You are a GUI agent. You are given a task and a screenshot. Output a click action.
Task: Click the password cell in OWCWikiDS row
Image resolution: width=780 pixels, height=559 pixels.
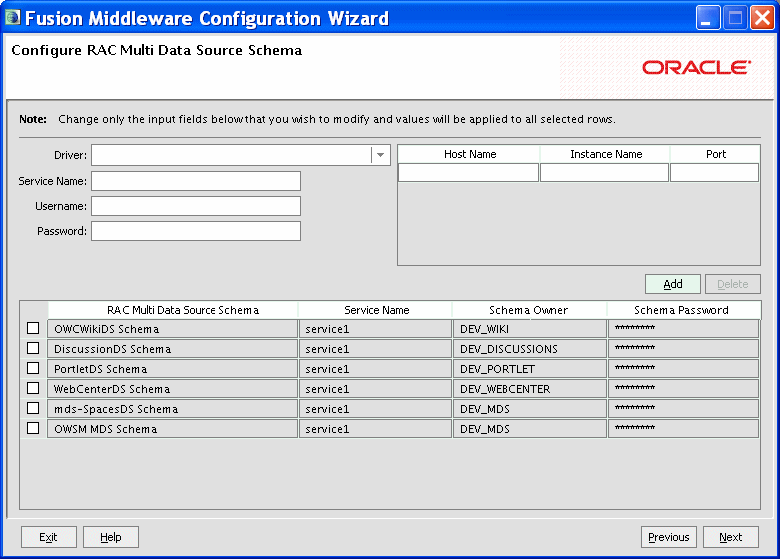[x=683, y=329]
